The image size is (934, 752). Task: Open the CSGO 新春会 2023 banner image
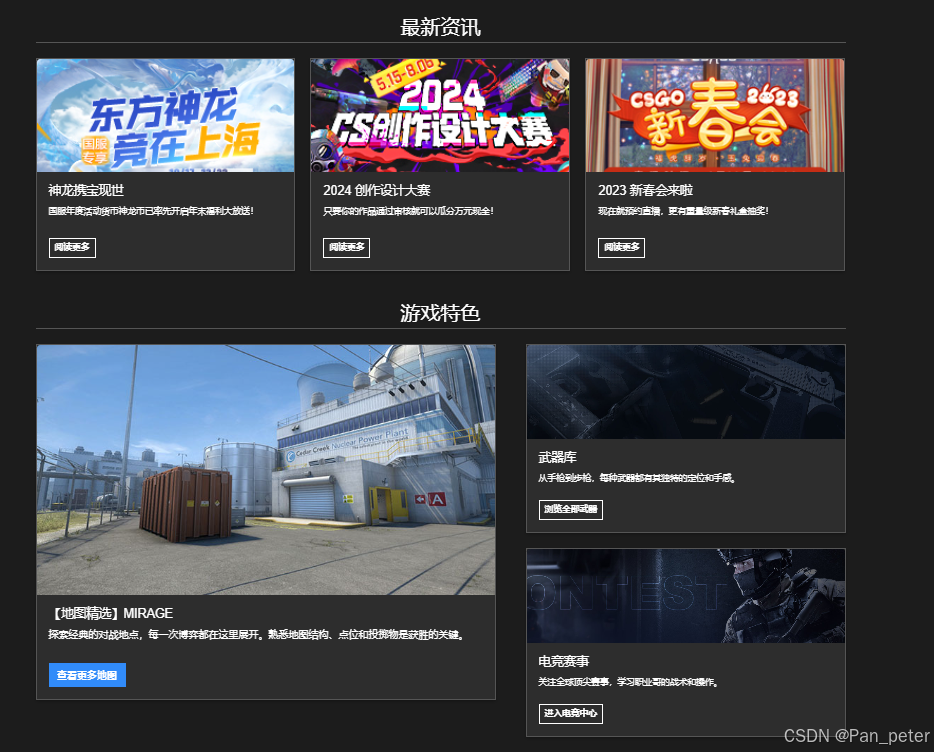(x=715, y=116)
